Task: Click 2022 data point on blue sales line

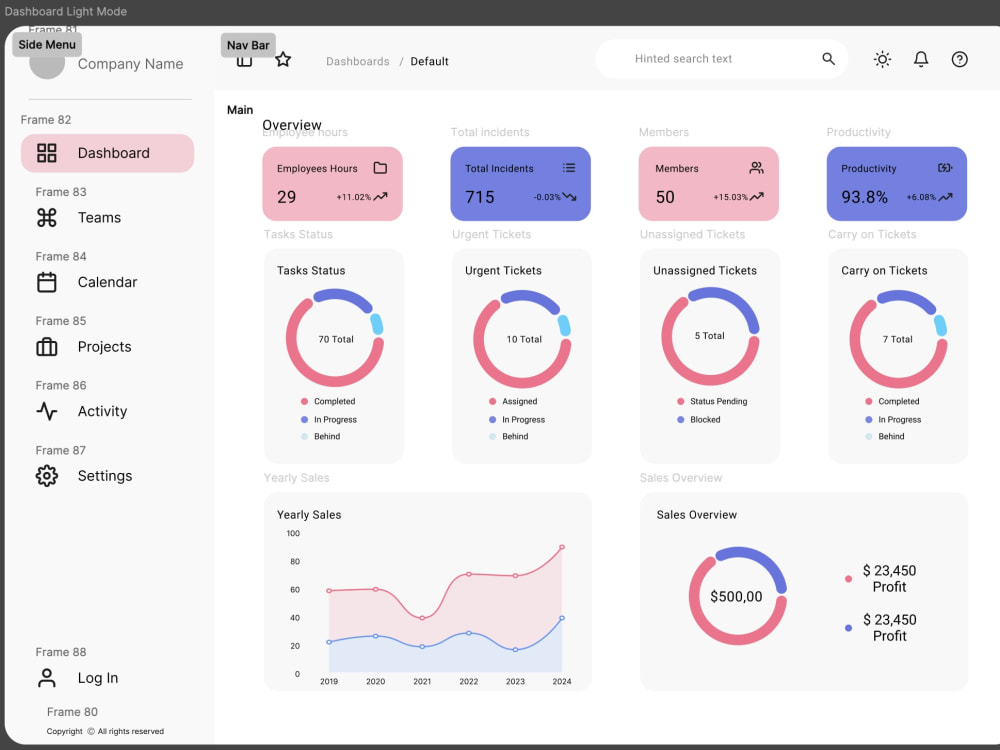Action: 469,633
